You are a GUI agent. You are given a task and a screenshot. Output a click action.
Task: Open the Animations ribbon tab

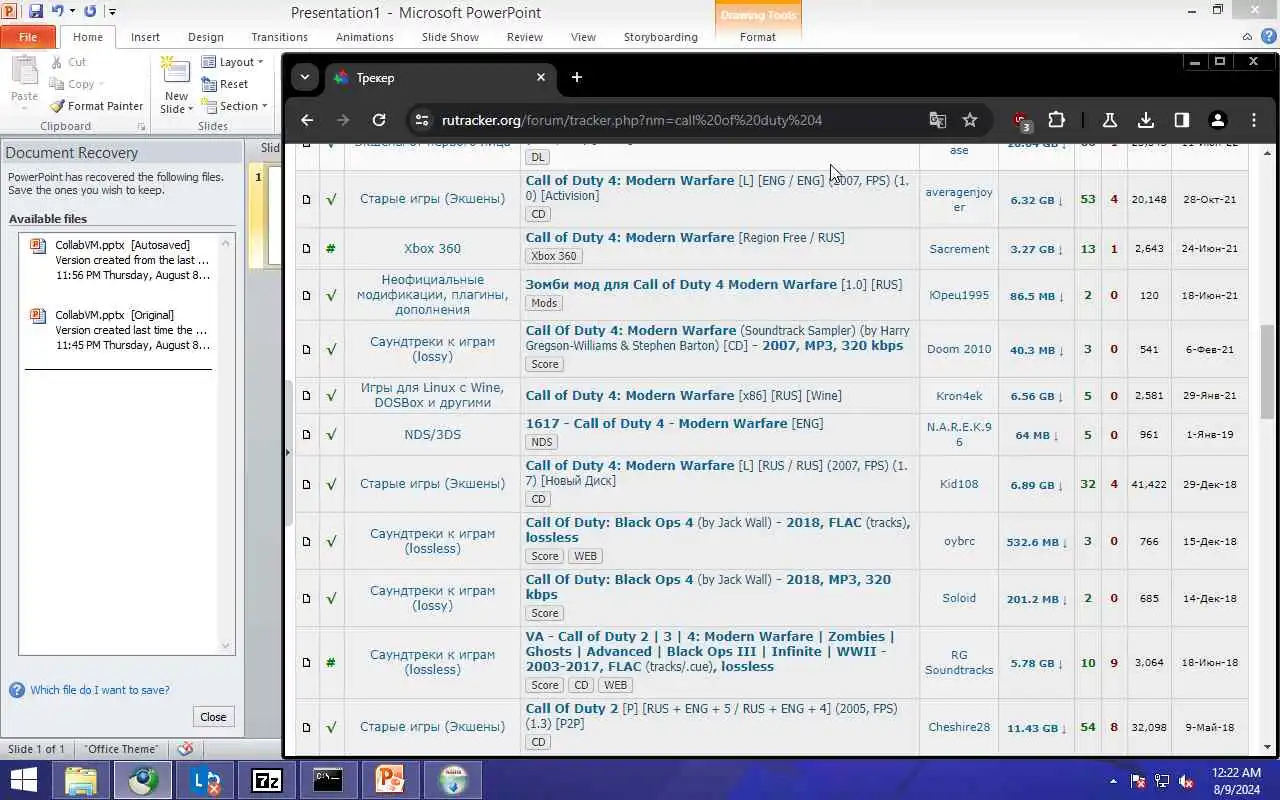coord(365,37)
